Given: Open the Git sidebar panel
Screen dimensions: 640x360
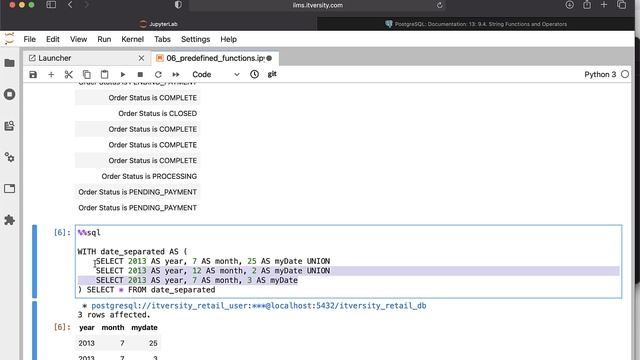Looking at the screenshot, I should (x=9, y=126).
